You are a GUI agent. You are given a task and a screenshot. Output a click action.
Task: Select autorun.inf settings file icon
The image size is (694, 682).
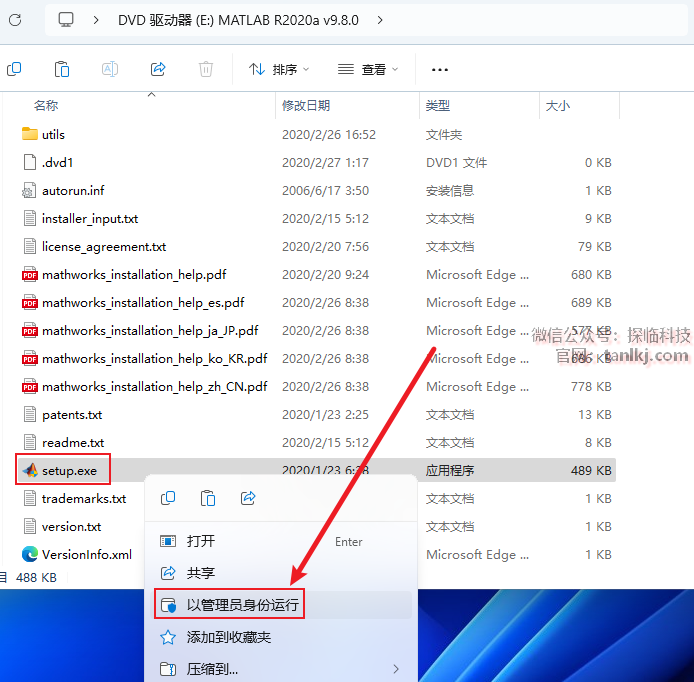tap(29, 190)
